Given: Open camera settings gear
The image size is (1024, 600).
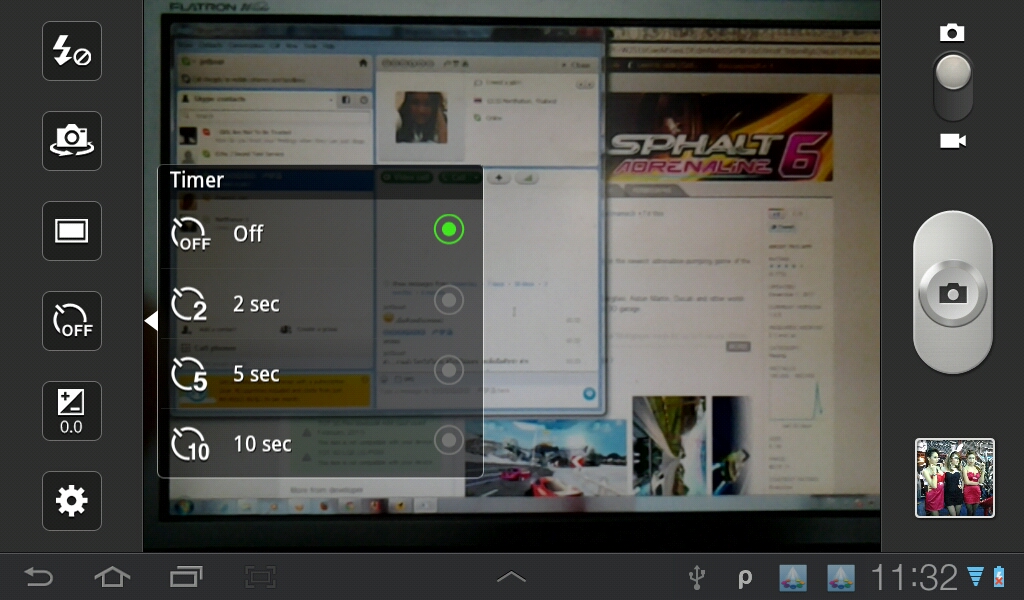Looking at the screenshot, I should coord(72,501).
